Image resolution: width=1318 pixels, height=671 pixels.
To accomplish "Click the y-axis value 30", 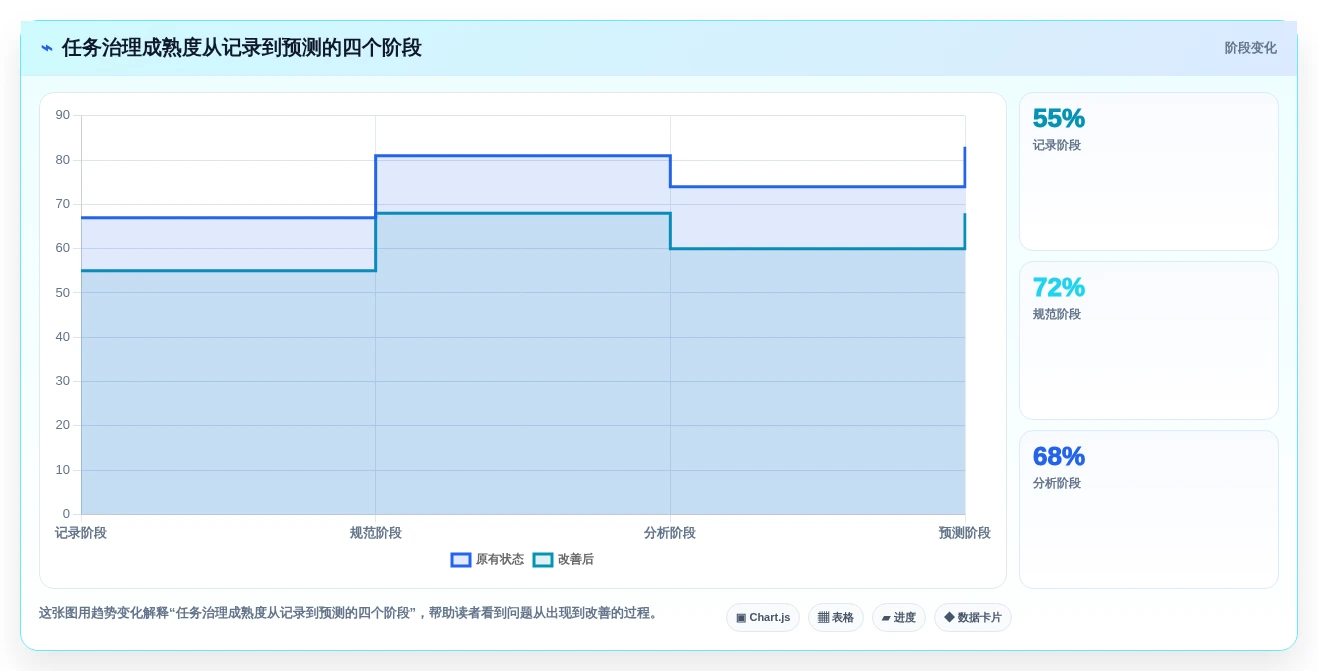I will point(63,381).
